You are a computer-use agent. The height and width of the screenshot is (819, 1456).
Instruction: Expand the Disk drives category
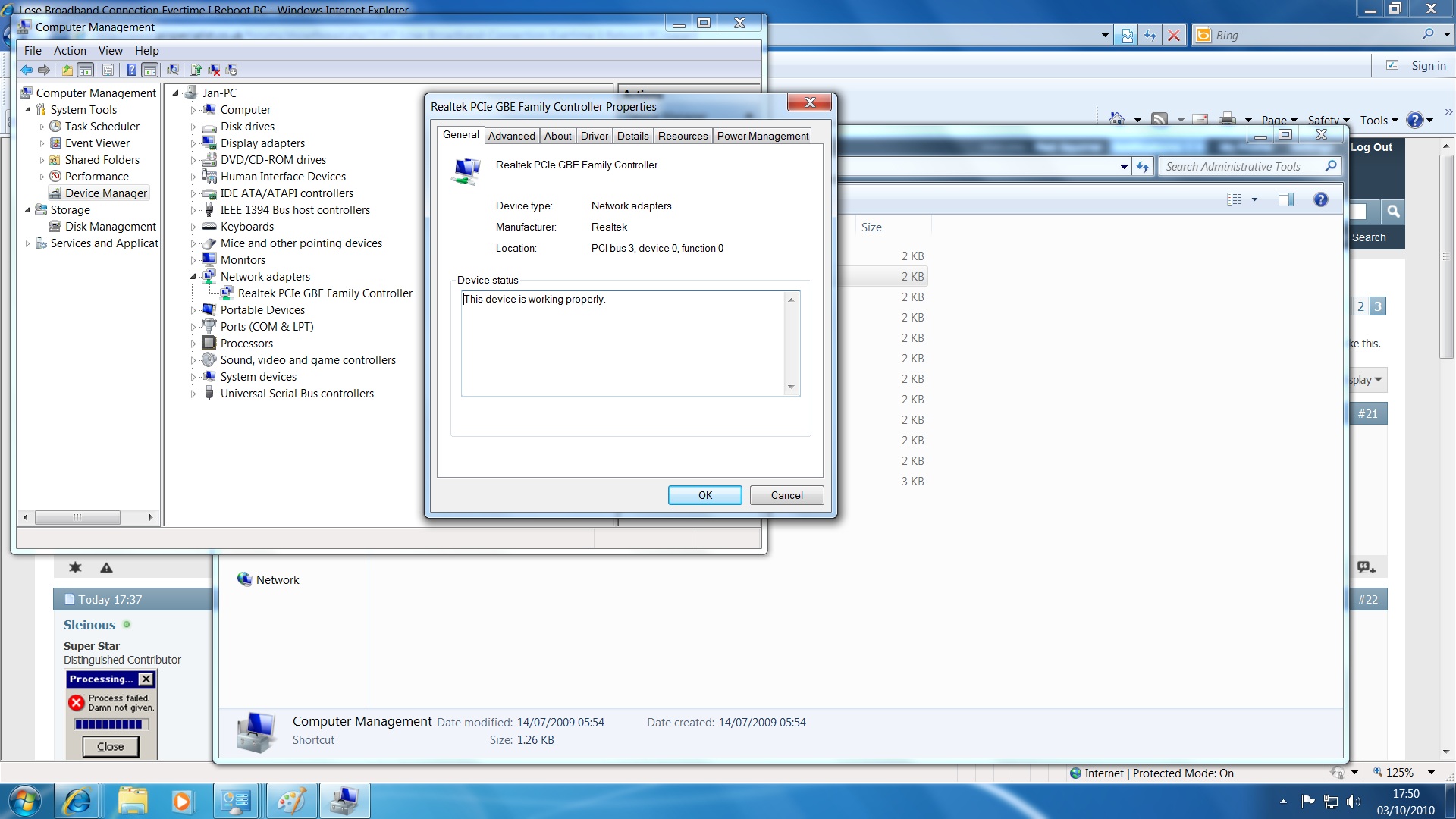click(x=193, y=127)
